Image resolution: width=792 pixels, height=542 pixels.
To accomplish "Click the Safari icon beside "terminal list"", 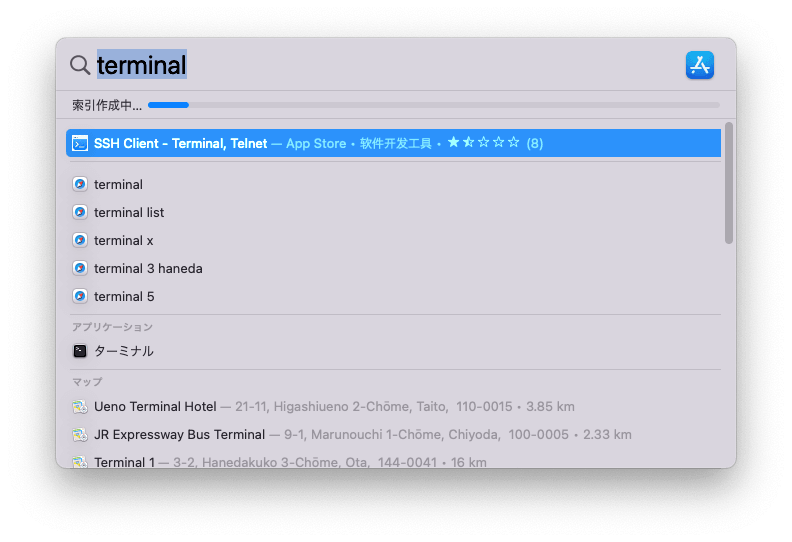I will tap(80, 212).
